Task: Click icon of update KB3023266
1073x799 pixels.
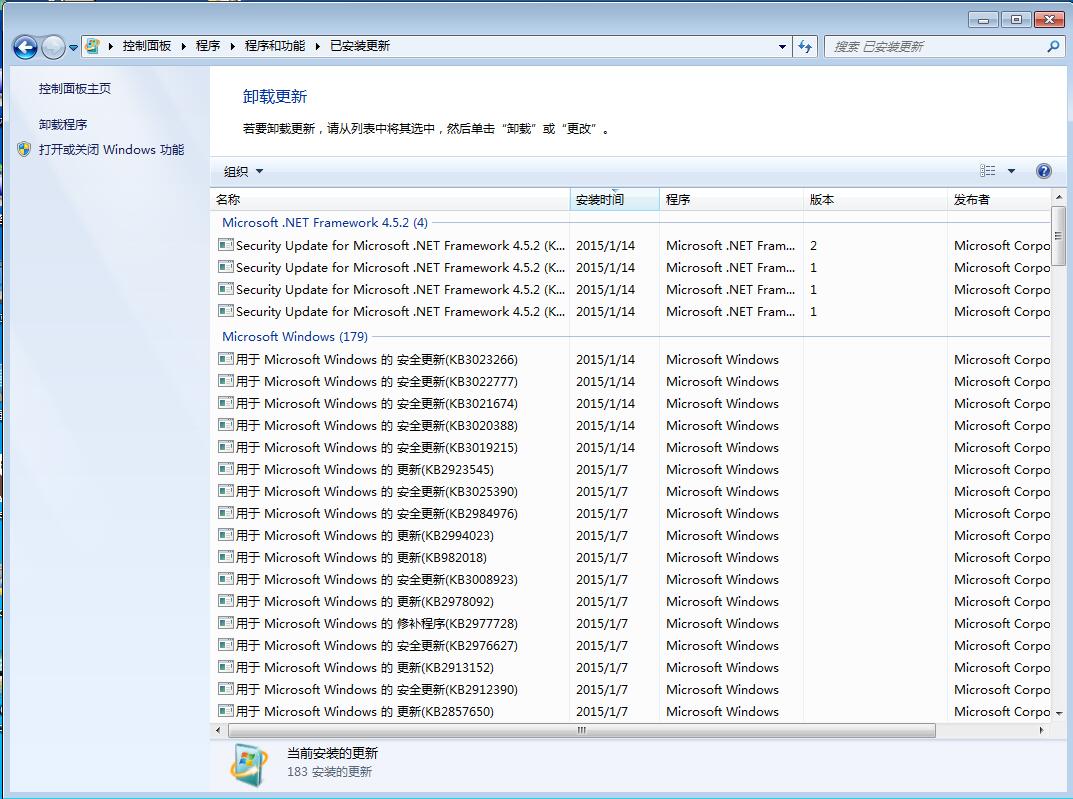Action: click(226, 360)
